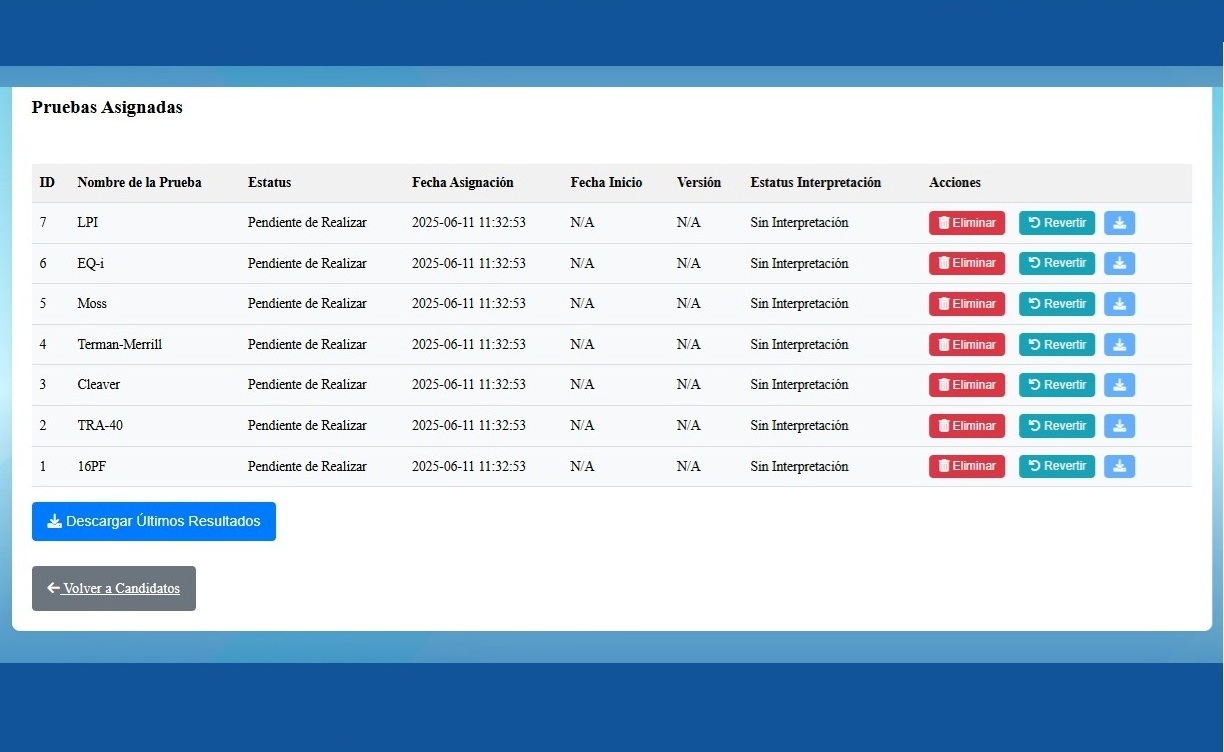Remove the Moss test with Eliminar
The width and height of the screenshot is (1224, 752).
point(966,304)
